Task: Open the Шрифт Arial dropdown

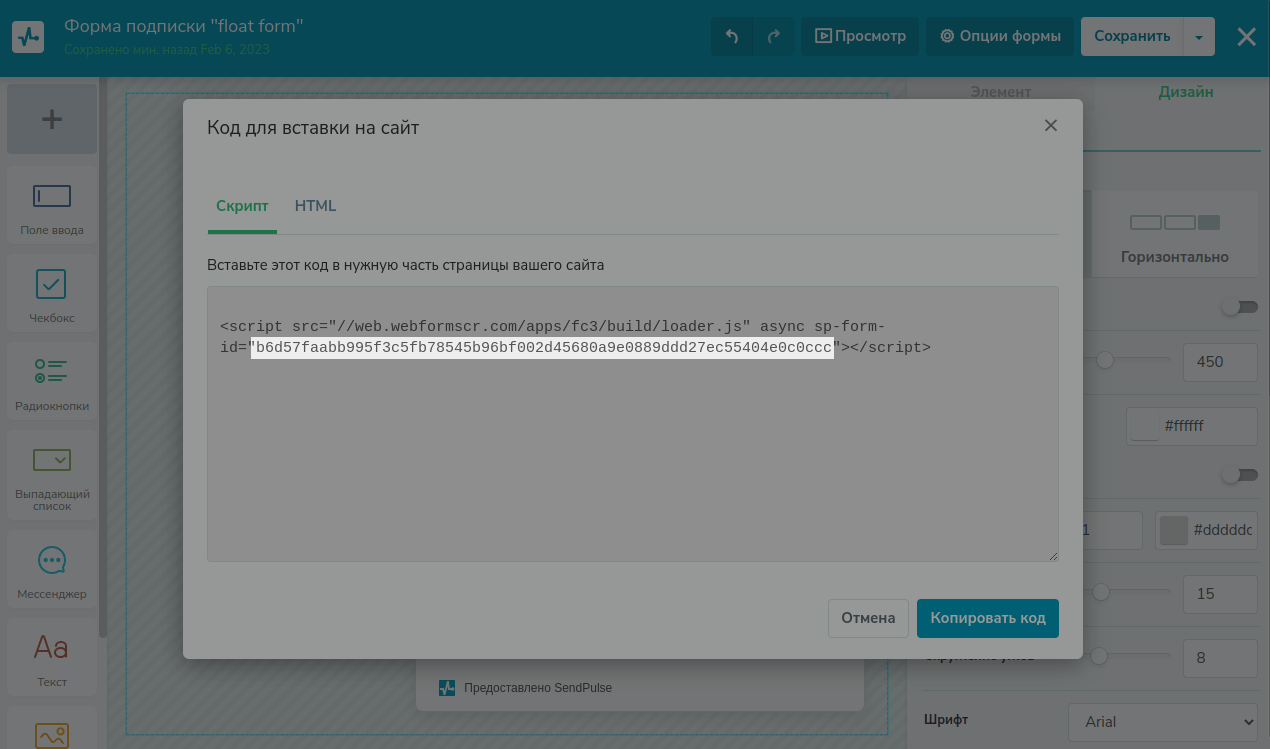Action: [x=1164, y=722]
